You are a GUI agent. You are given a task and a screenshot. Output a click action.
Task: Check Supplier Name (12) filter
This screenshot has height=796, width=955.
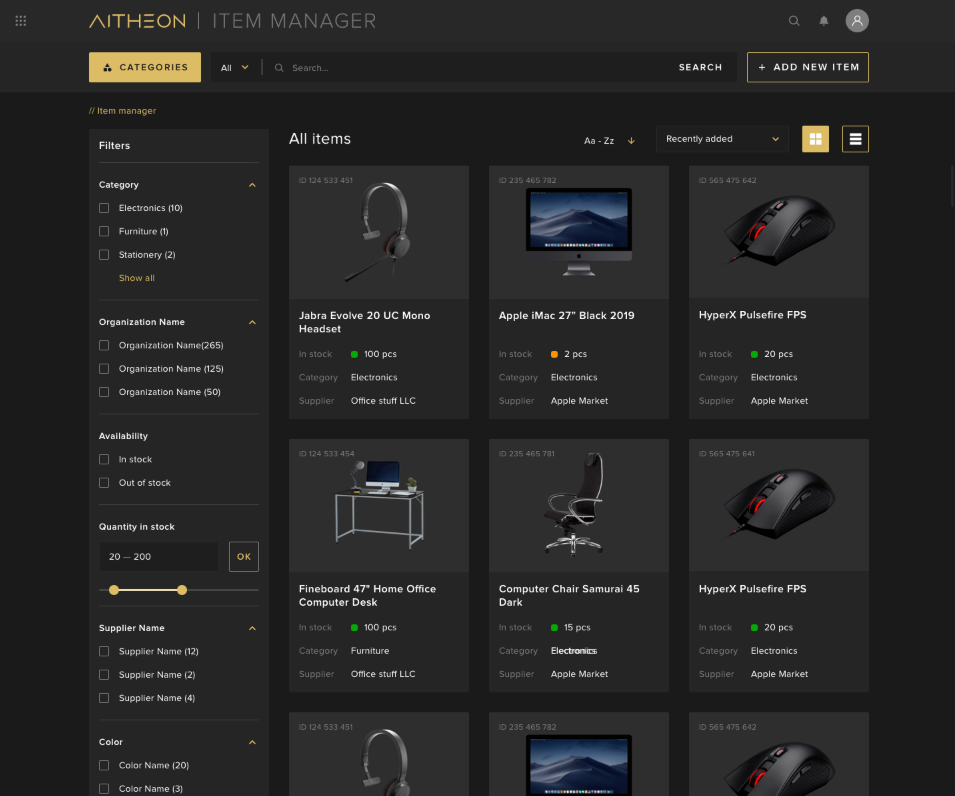coord(104,652)
